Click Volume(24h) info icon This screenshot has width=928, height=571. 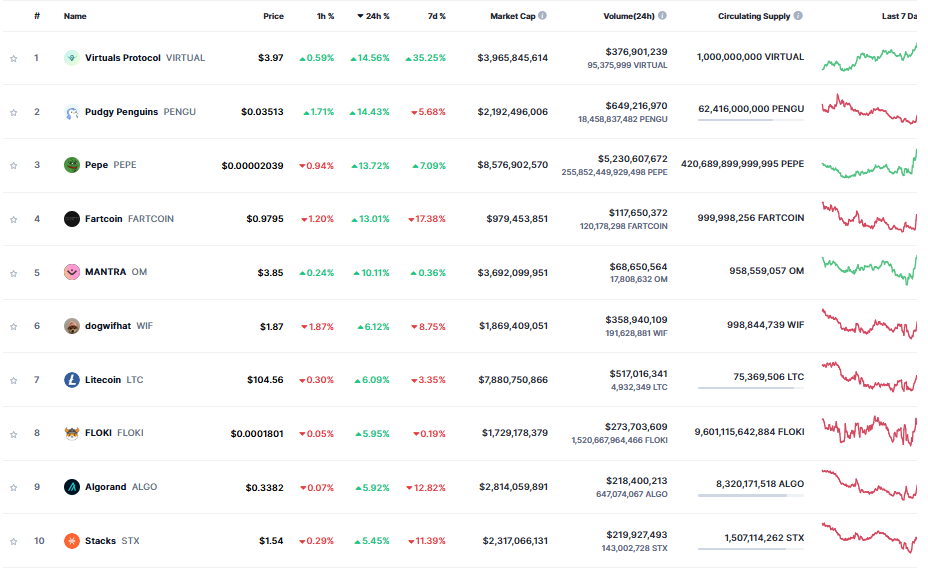point(662,16)
